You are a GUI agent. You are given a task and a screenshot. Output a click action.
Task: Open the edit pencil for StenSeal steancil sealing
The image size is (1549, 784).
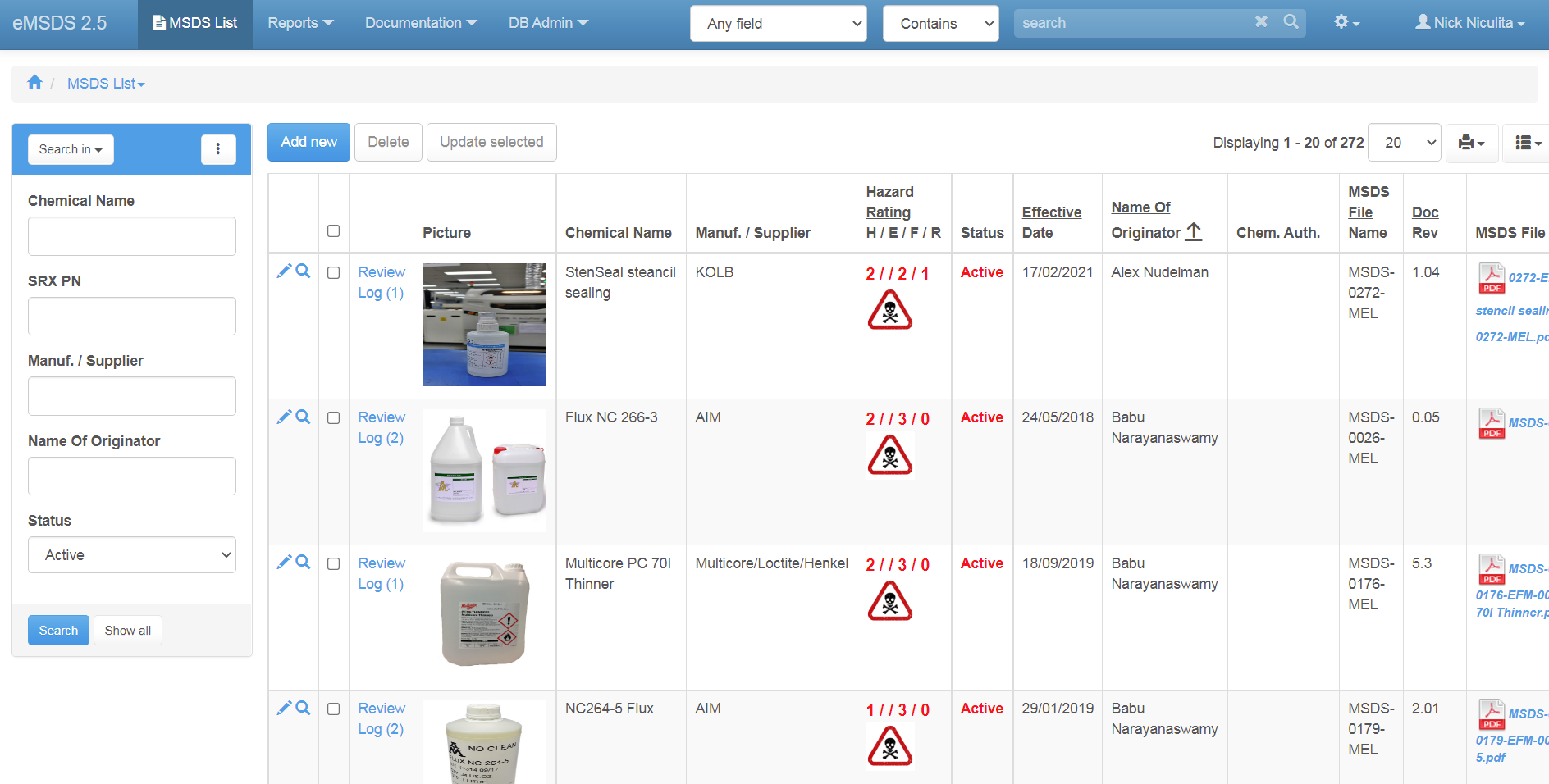(284, 269)
